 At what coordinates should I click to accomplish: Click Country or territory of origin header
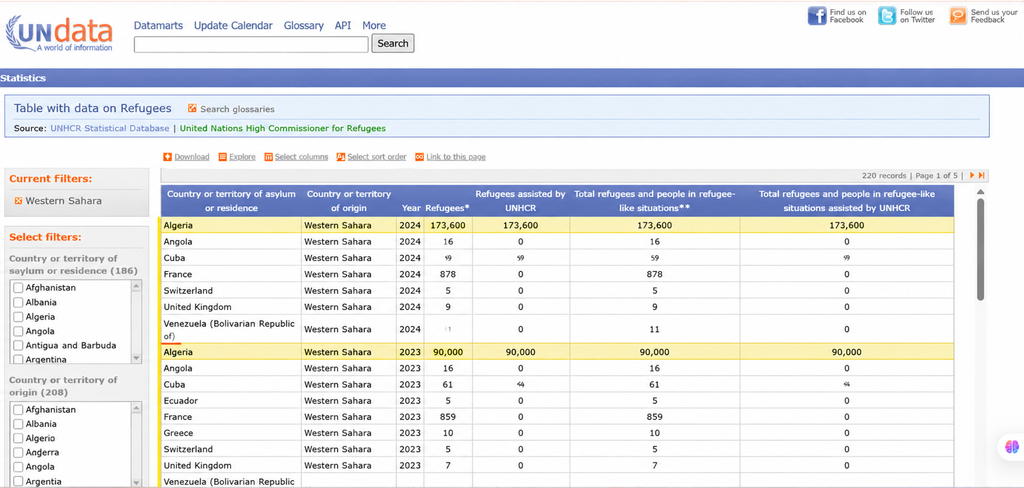(x=349, y=201)
